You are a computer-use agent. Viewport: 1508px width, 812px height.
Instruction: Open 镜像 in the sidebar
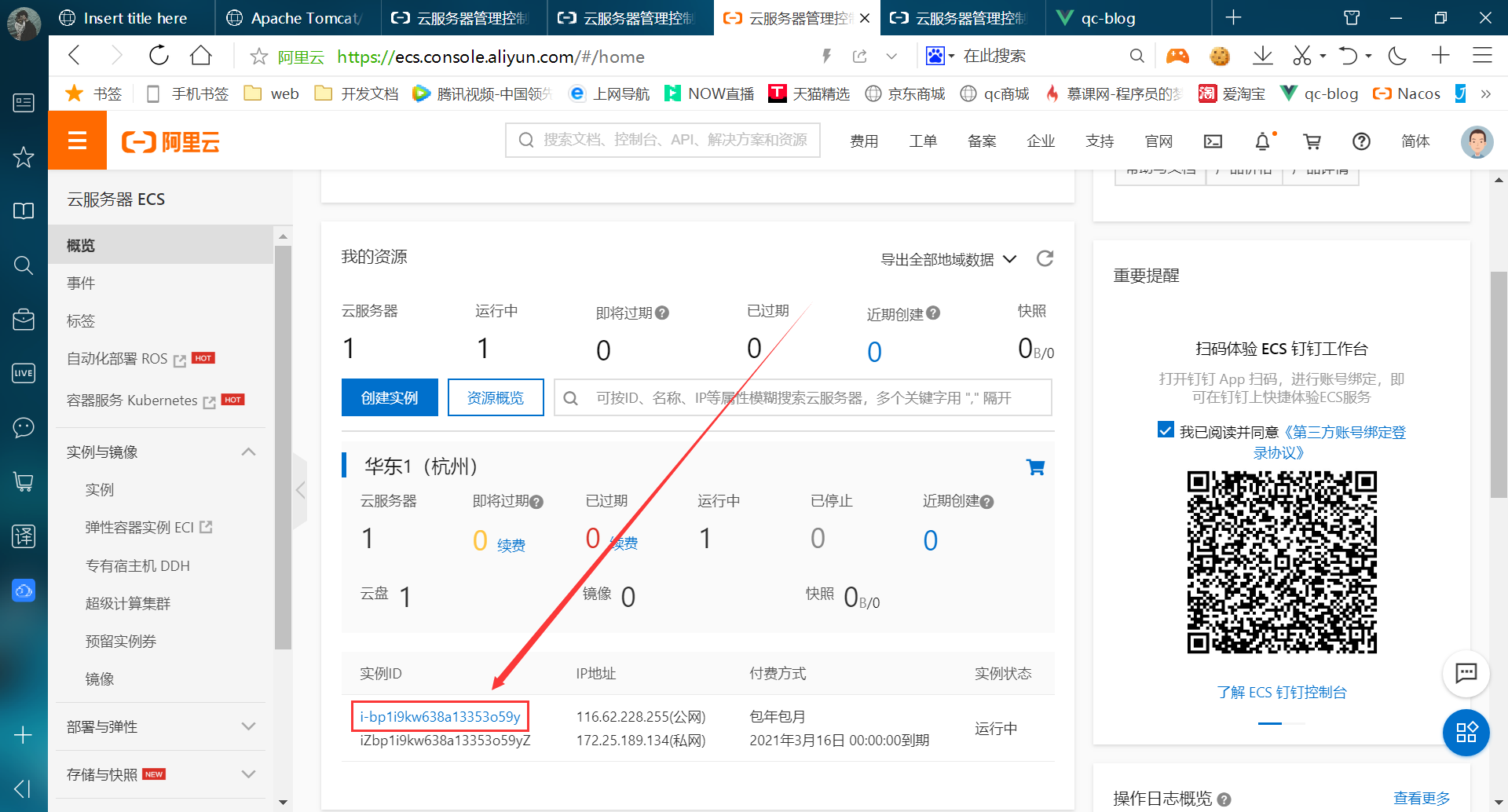[x=100, y=679]
